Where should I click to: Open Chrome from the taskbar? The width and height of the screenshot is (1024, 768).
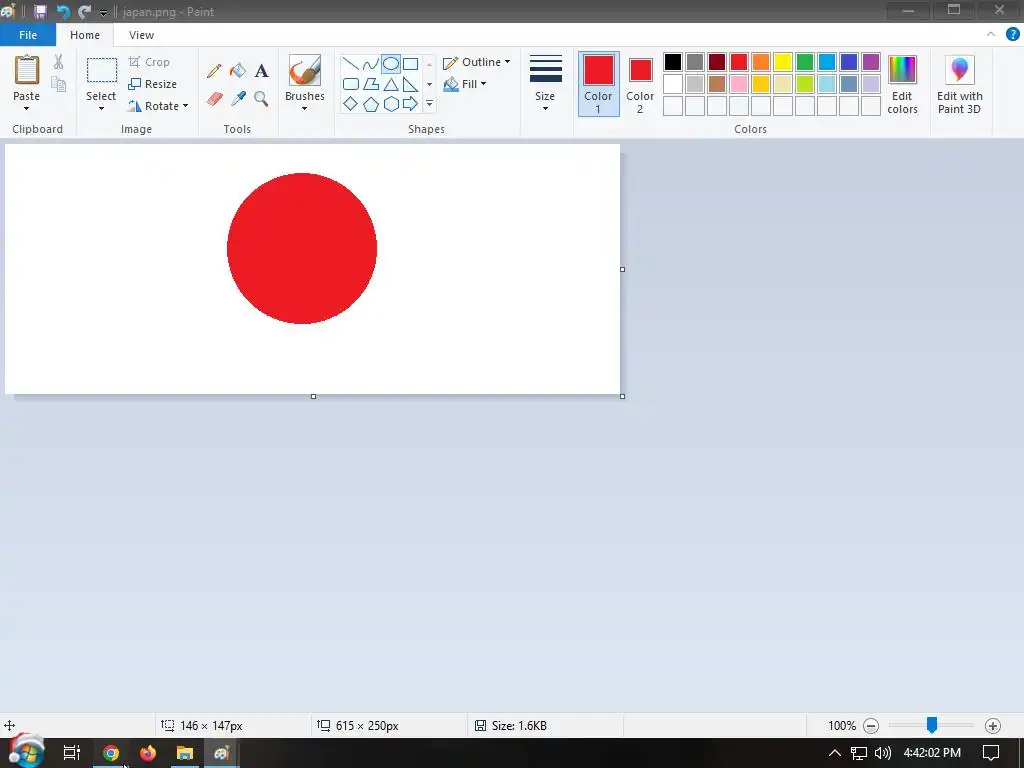(x=111, y=753)
